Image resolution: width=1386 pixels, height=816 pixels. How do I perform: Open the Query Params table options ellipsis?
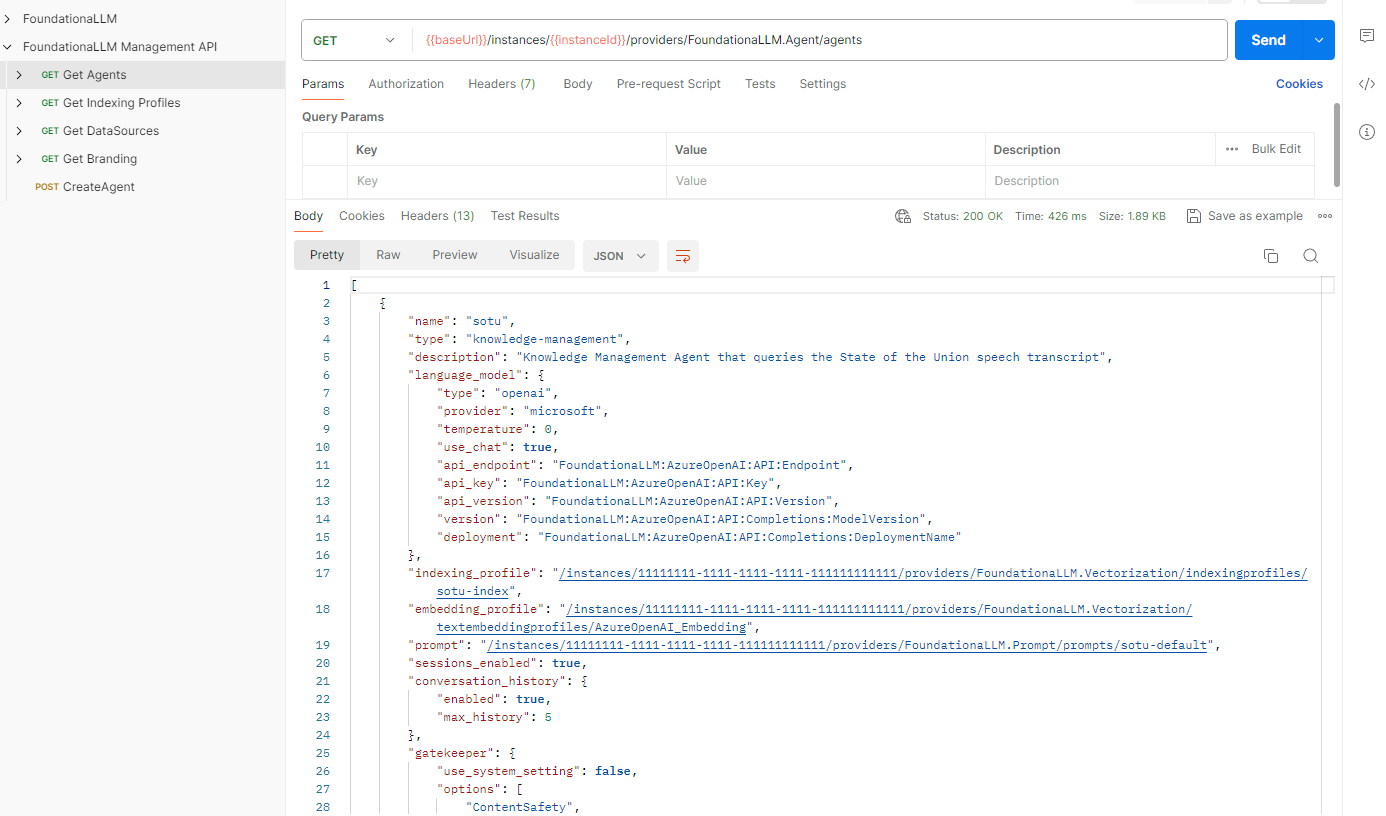(x=1232, y=149)
